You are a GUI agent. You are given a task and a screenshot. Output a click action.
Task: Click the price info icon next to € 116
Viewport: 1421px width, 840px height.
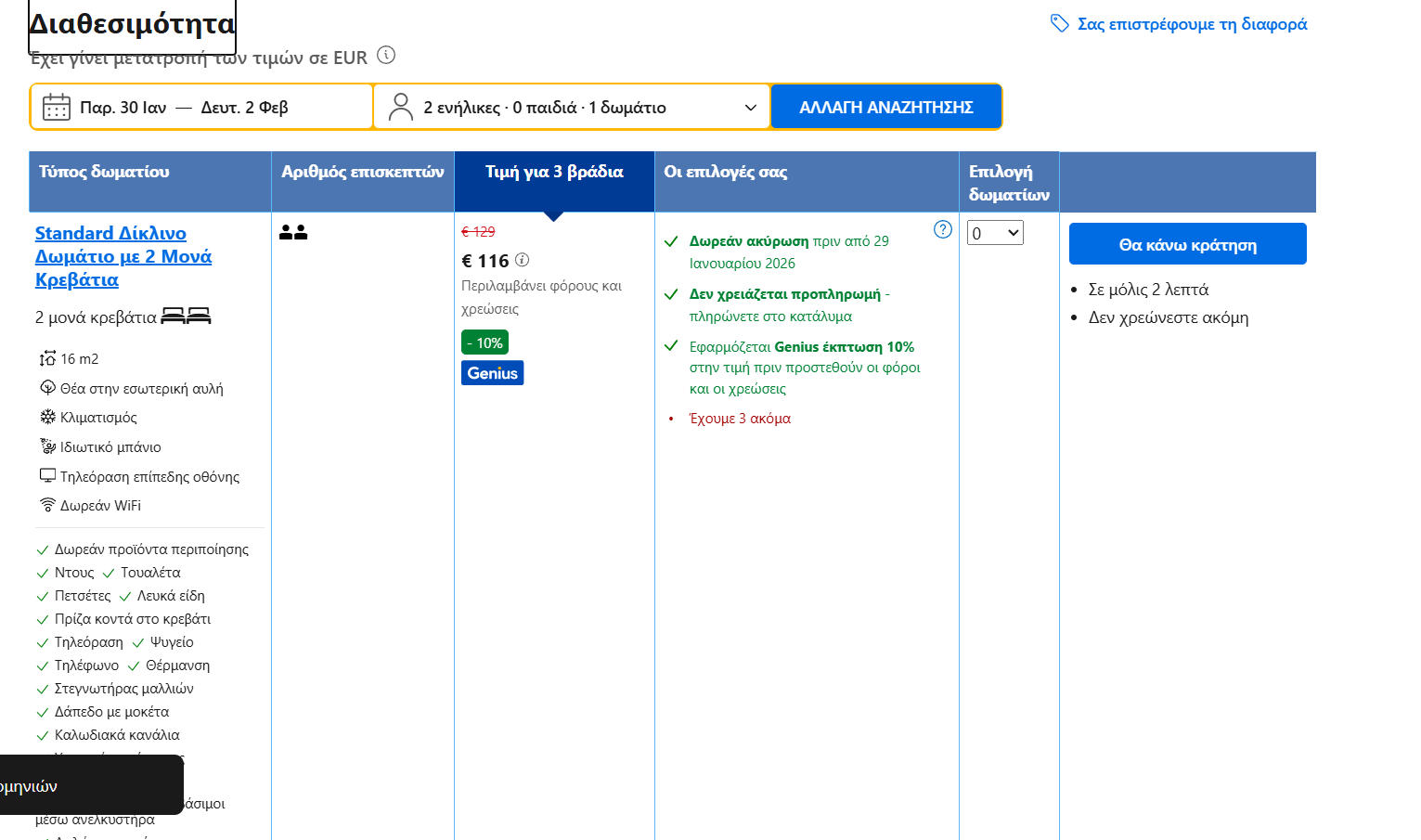[523, 260]
